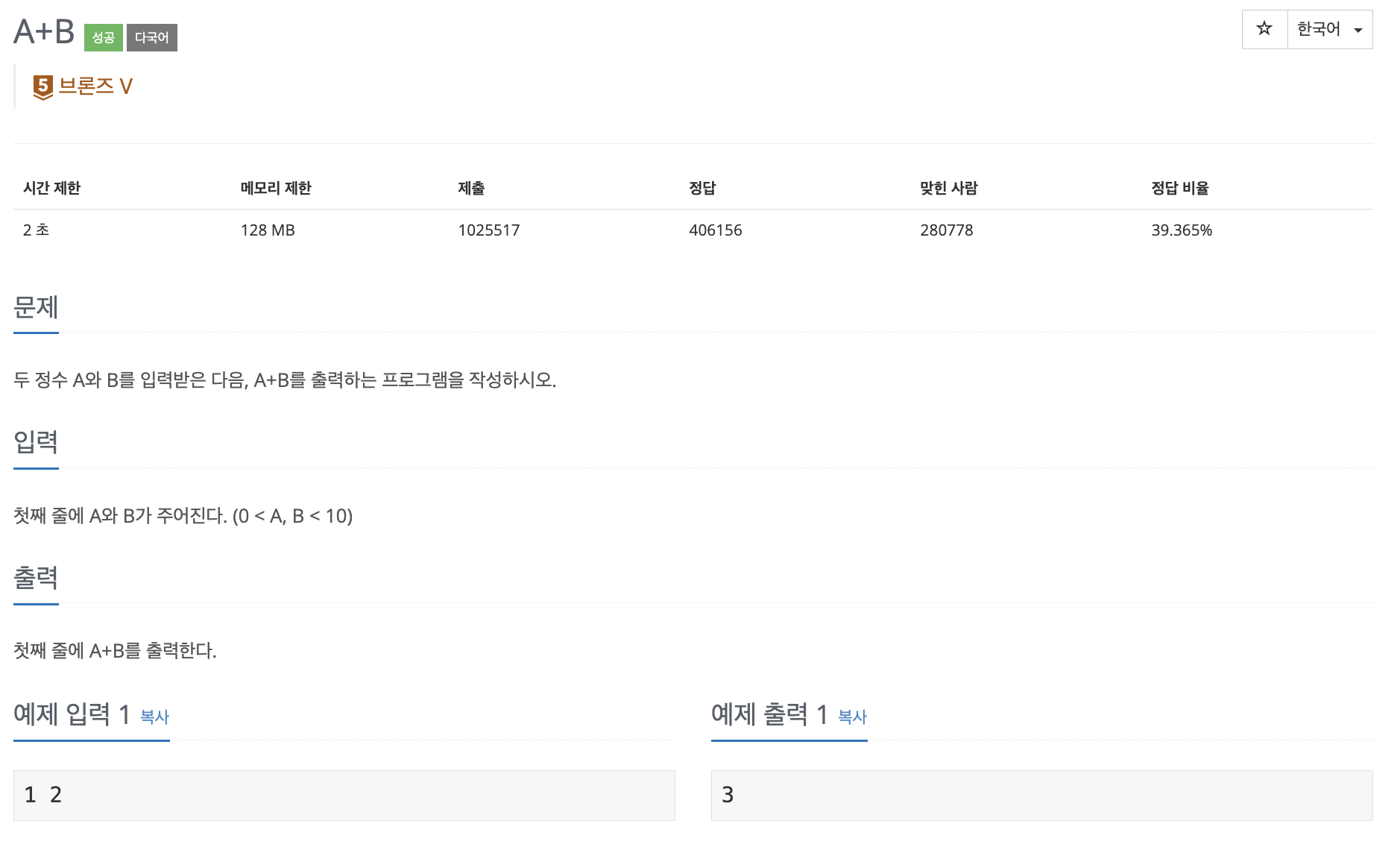Click the A+B problem title
Viewport: 1400px width, 850px height.
(44, 32)
